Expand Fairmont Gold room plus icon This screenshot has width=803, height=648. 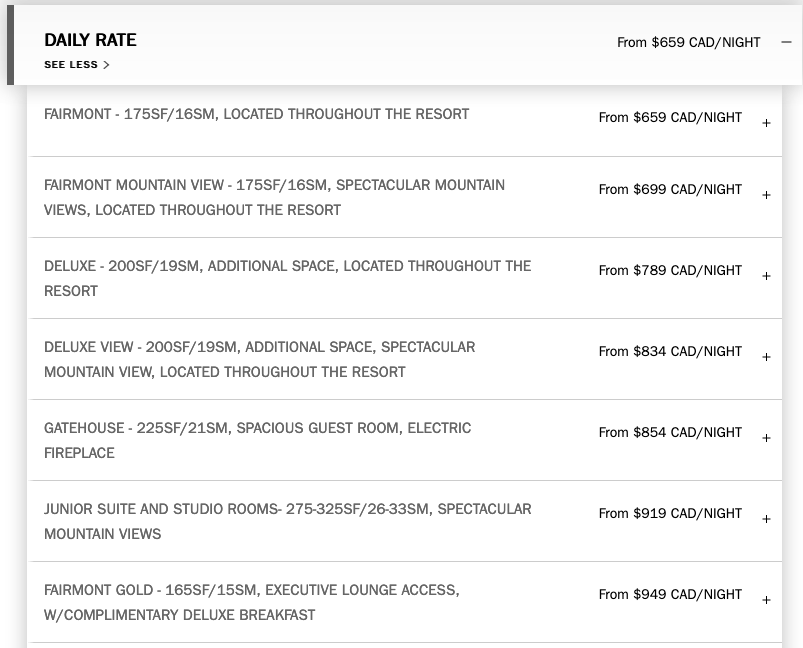(766, 600)
